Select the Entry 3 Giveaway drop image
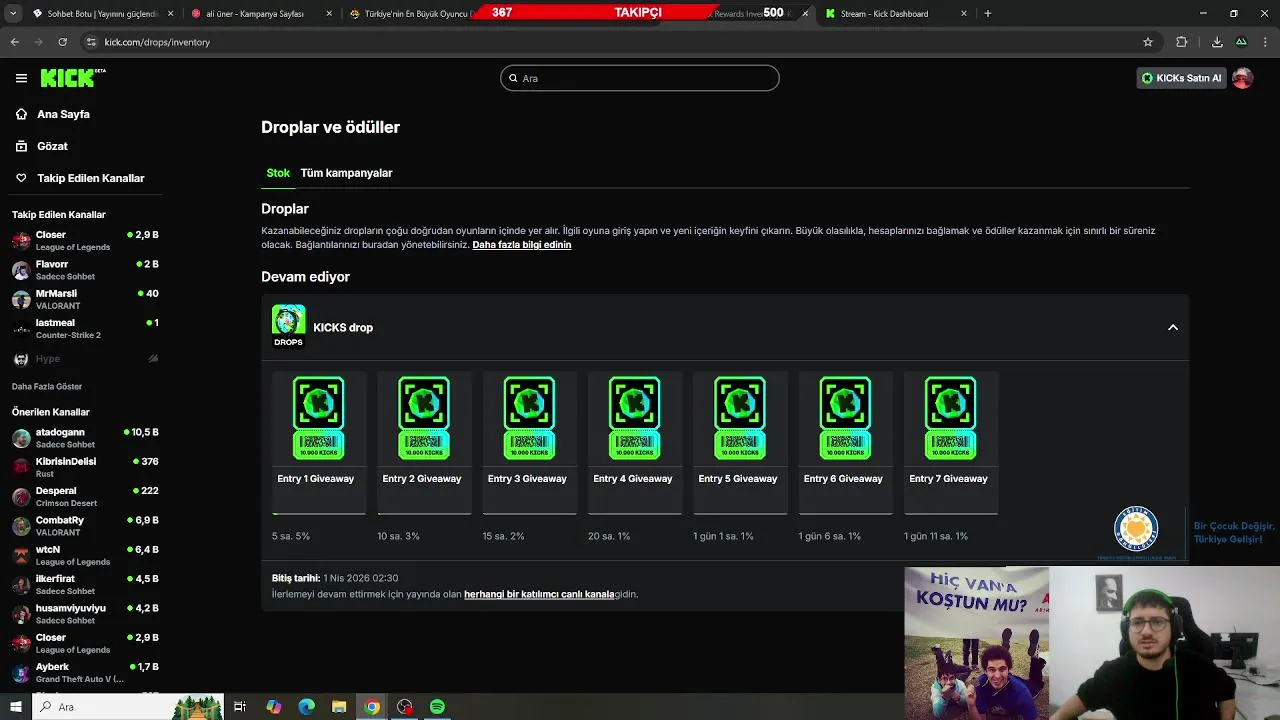Image resolution: width=1280 pixels, height=720 pixels. tap(529, 418)
